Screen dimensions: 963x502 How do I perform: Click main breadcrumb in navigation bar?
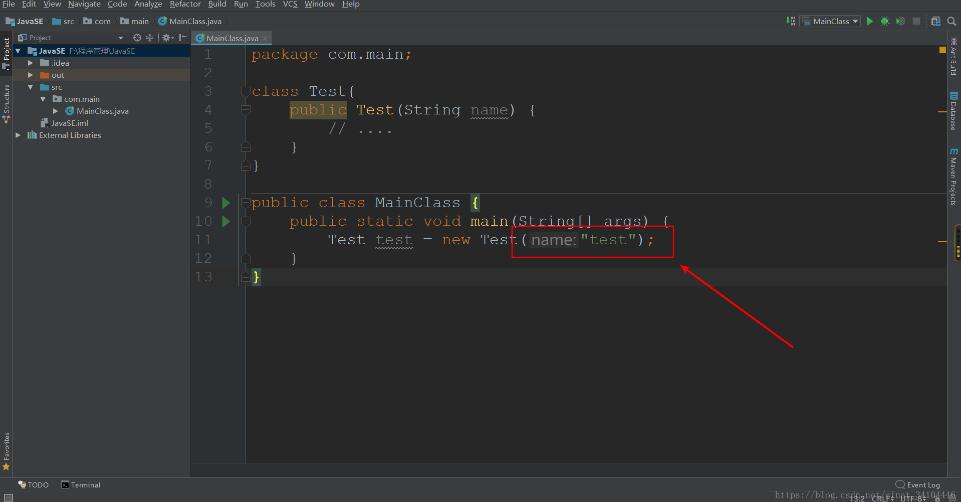coord(135,21)
